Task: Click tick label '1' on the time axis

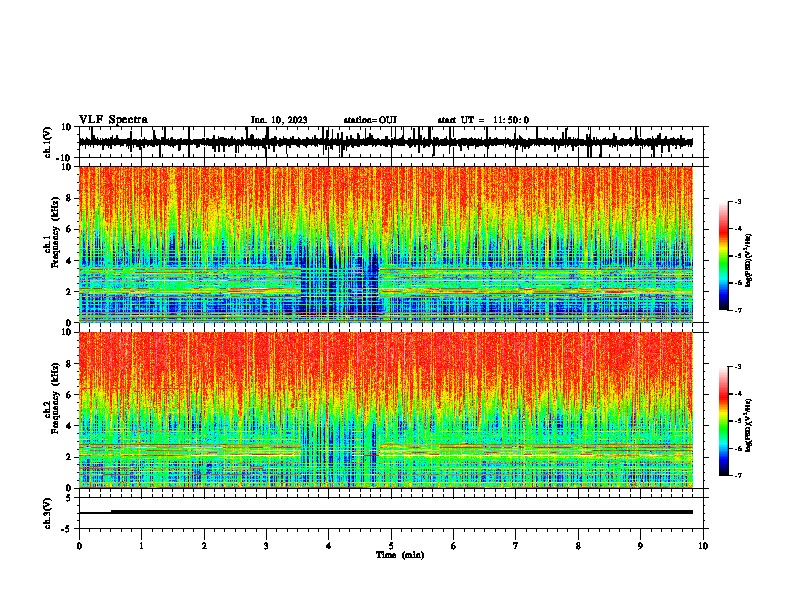Action: [x=141, y=546]
